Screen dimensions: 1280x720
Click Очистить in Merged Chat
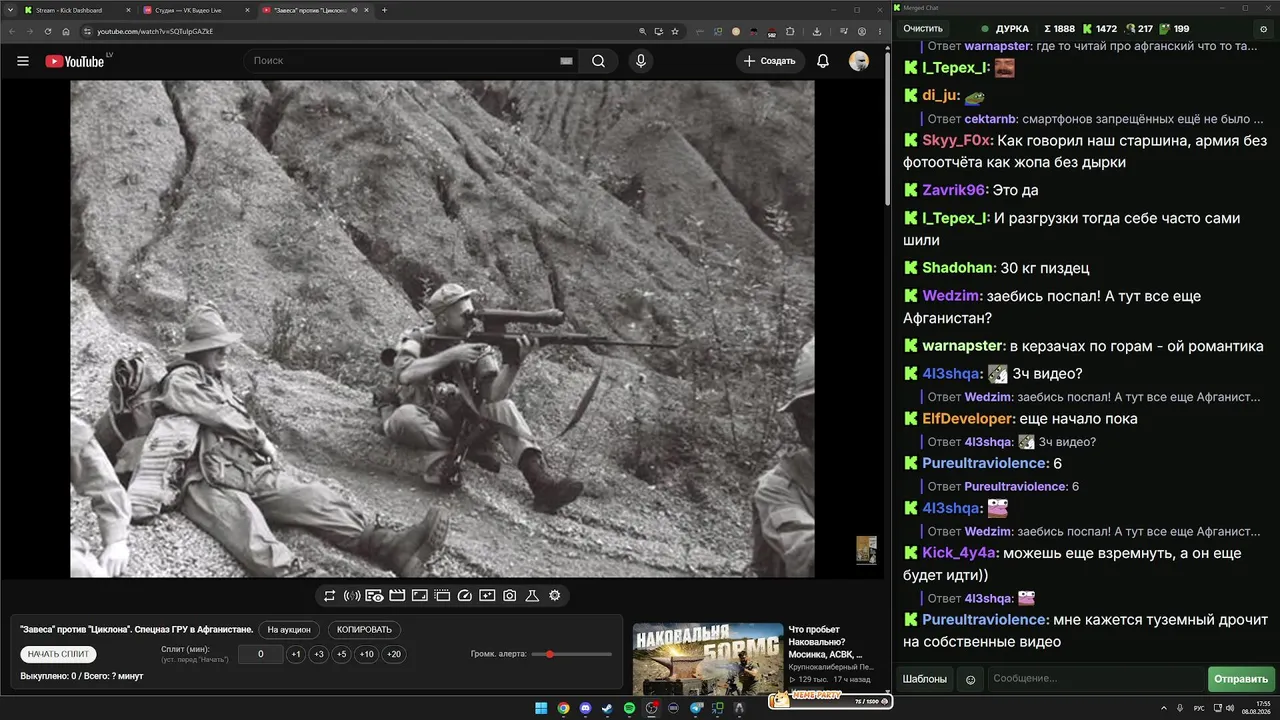tap(923, 29)
